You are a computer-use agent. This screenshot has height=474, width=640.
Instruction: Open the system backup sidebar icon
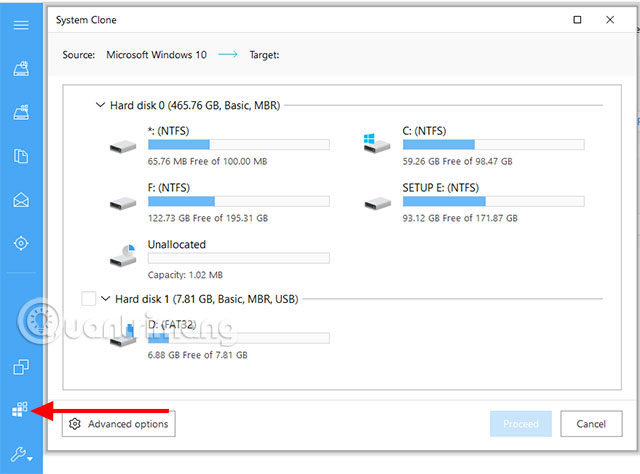pos(21,112)
